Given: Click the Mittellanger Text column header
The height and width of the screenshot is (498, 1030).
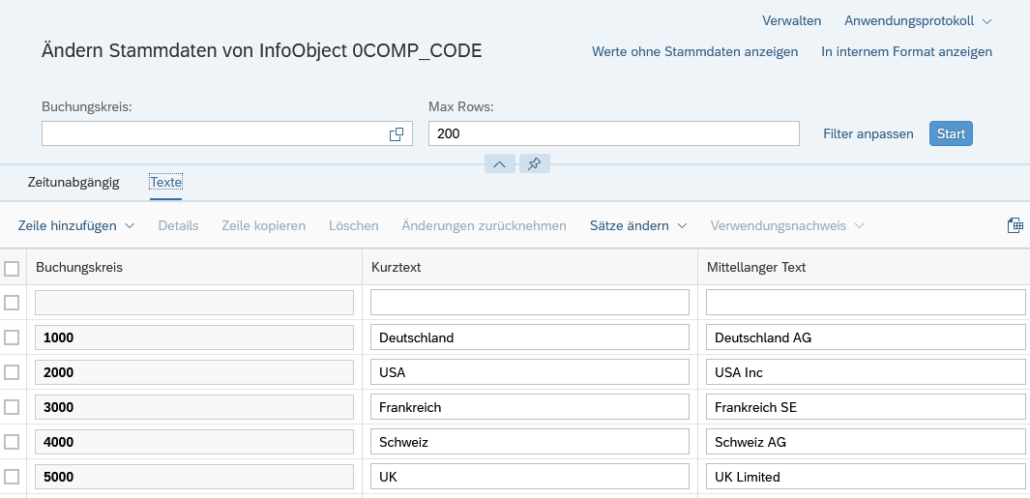Looking at the screenshot, I should click(864, 267).
